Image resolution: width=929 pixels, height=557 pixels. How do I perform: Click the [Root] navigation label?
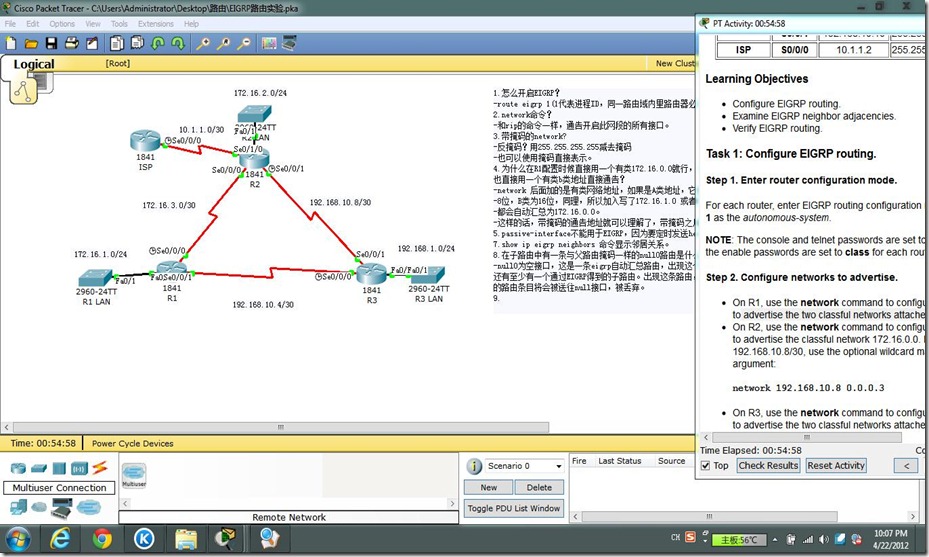(117, 63)
